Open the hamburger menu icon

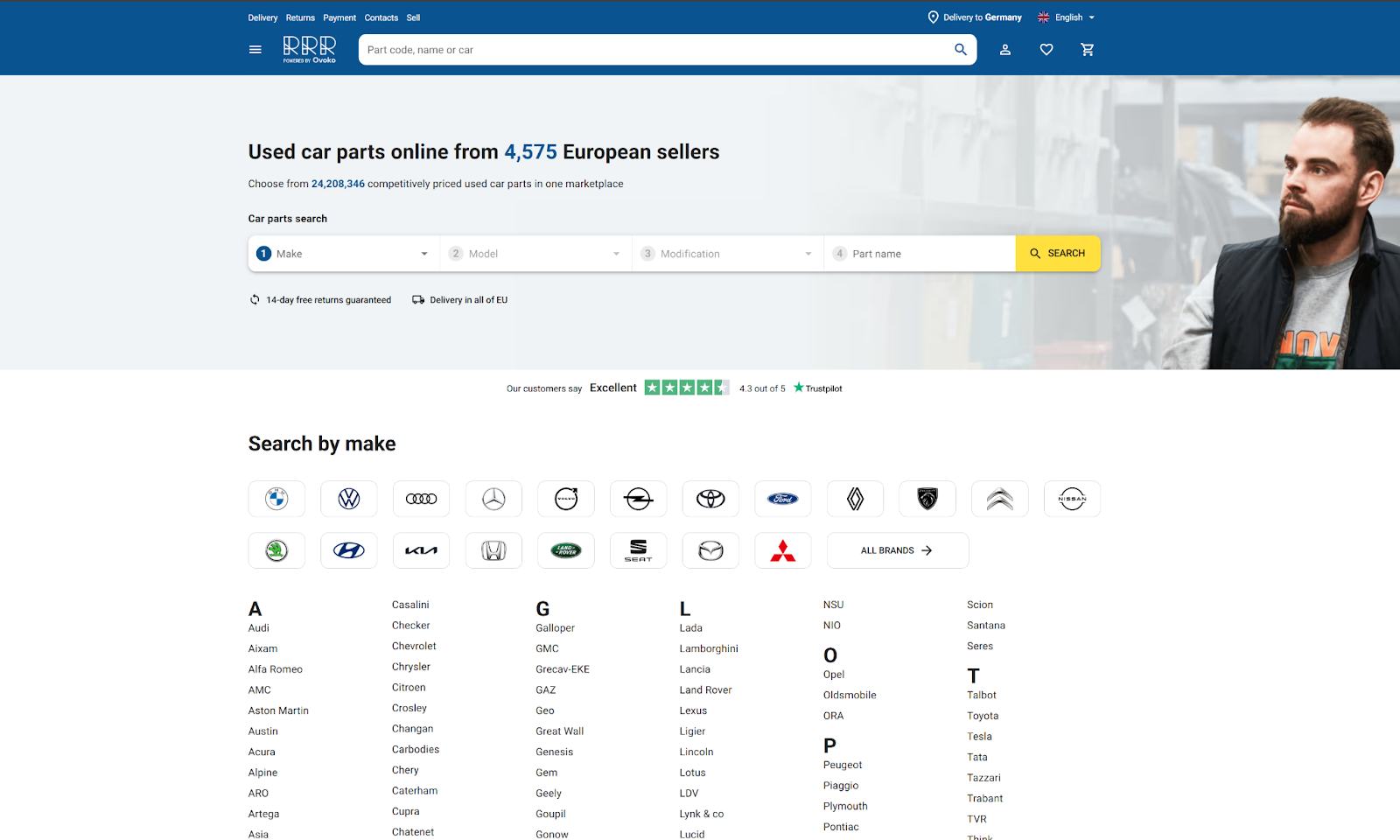coord(255,50)
